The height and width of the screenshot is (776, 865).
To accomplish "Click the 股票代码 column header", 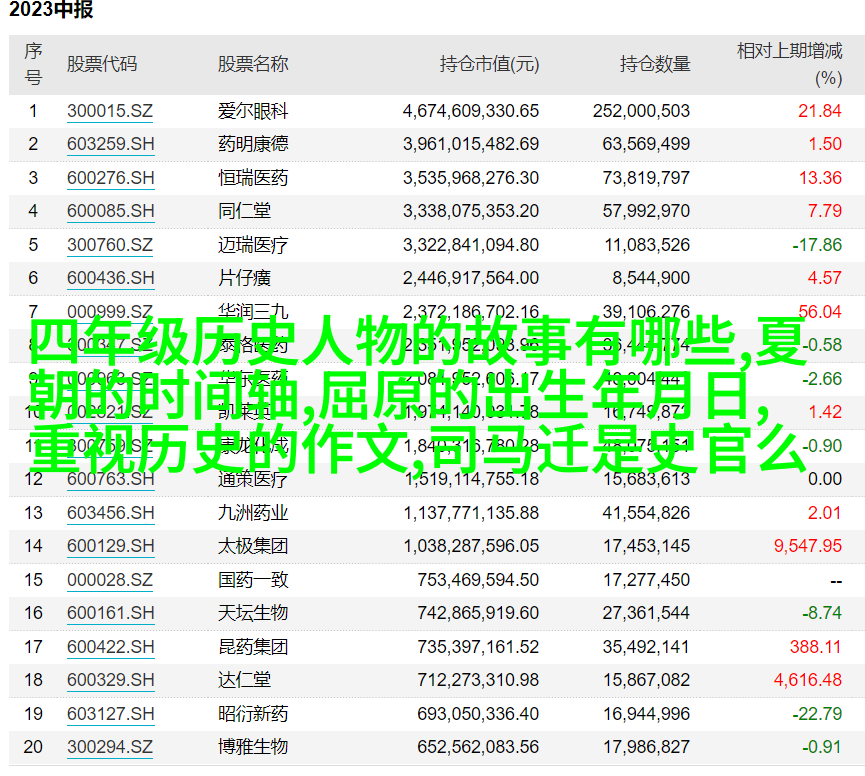I will click(102, 64).
